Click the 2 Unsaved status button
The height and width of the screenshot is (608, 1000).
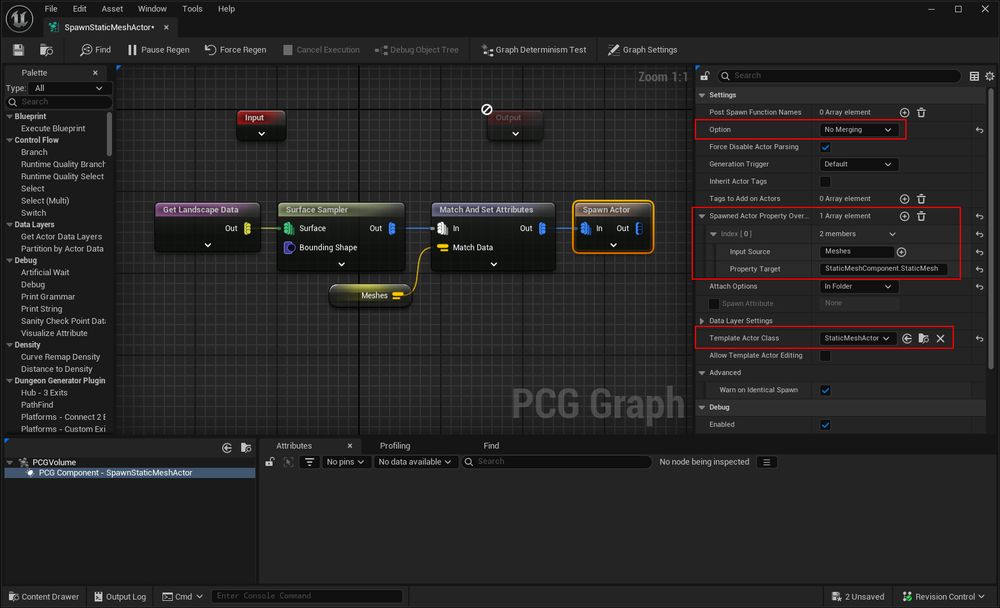coord(858,597)
